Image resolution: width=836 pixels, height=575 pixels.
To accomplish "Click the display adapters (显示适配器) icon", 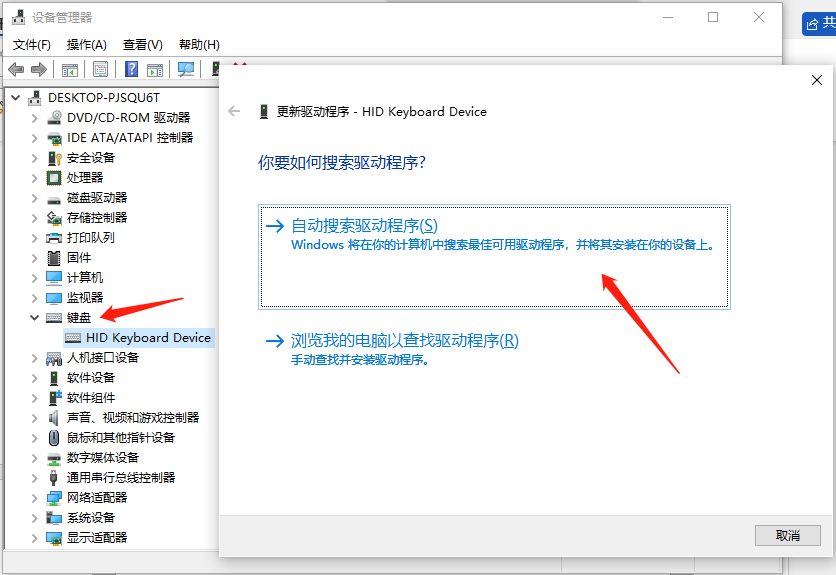I will click(x=54, y=538).
